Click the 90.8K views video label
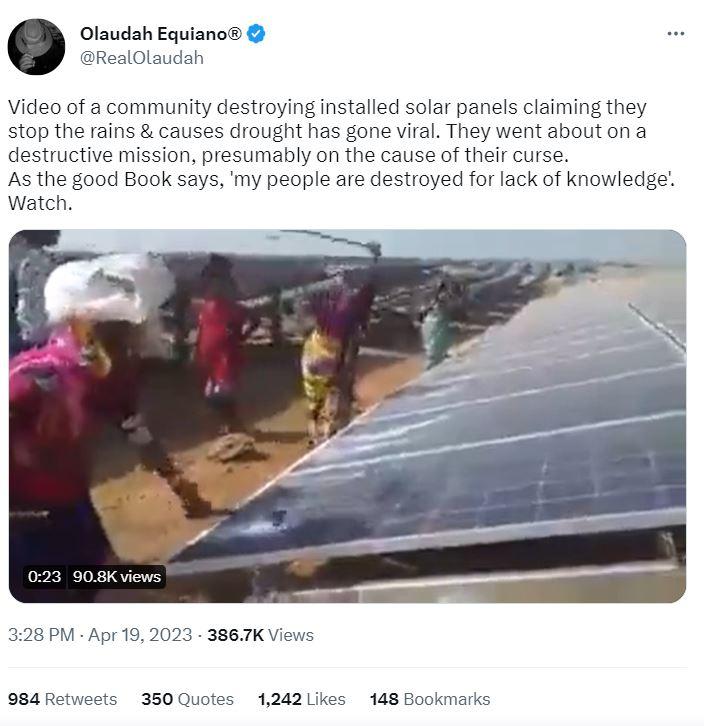 pyautogui.click(x=117, y=576)
